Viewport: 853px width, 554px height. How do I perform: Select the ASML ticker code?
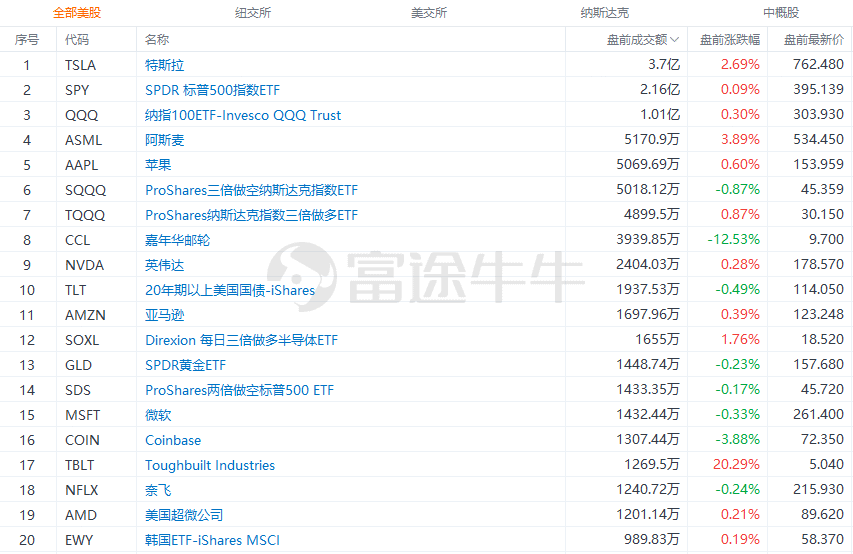tap(83, 140)
